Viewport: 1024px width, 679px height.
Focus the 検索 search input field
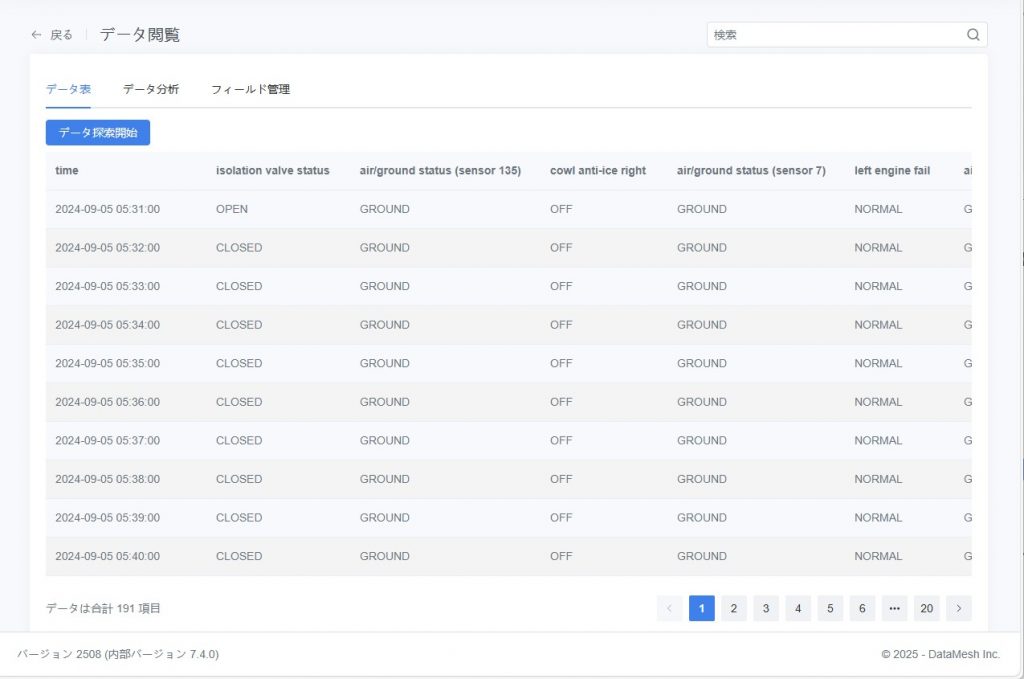835,35
